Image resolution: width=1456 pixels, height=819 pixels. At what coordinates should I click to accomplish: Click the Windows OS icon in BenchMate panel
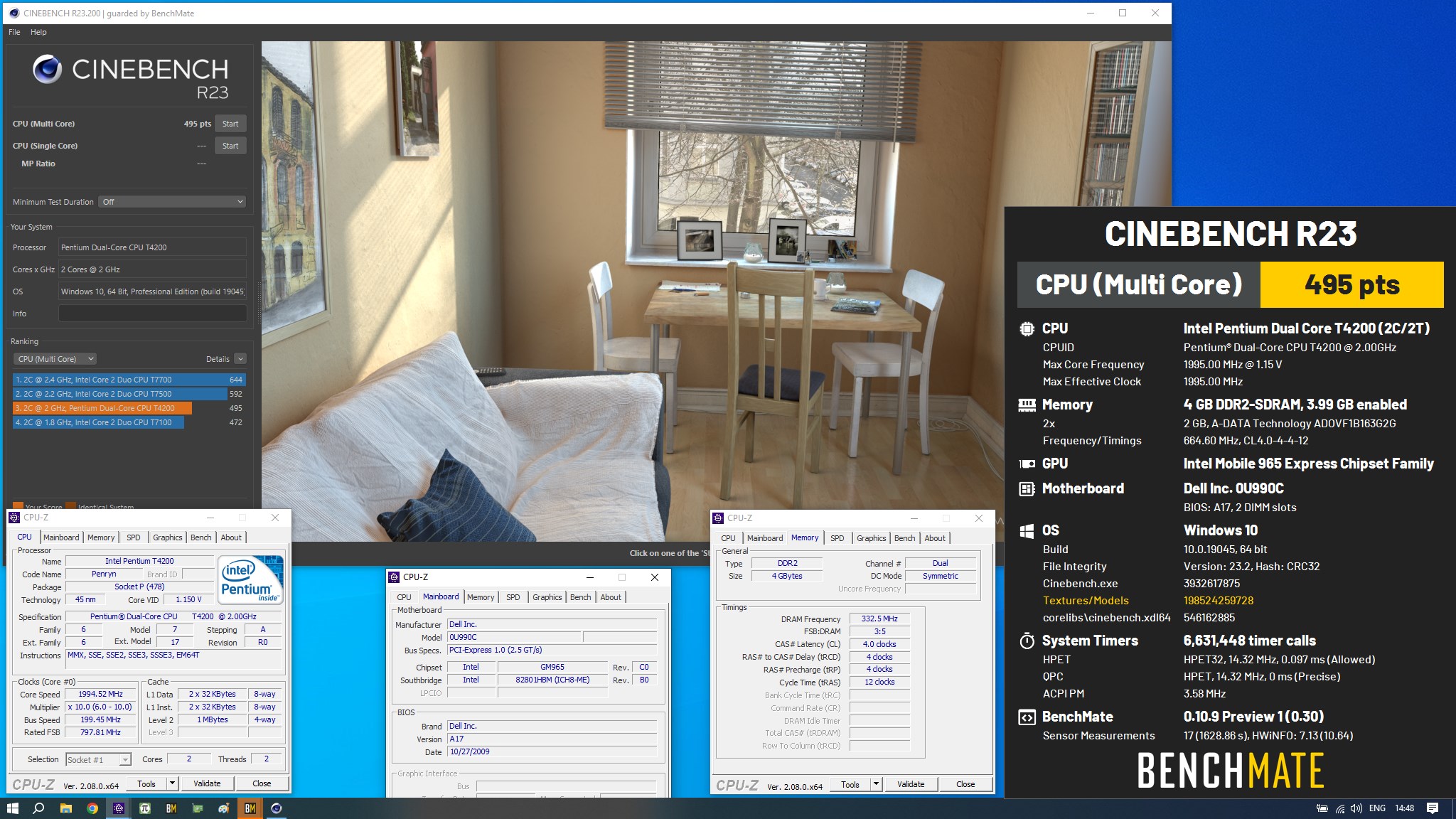(x=1027, y=530)
